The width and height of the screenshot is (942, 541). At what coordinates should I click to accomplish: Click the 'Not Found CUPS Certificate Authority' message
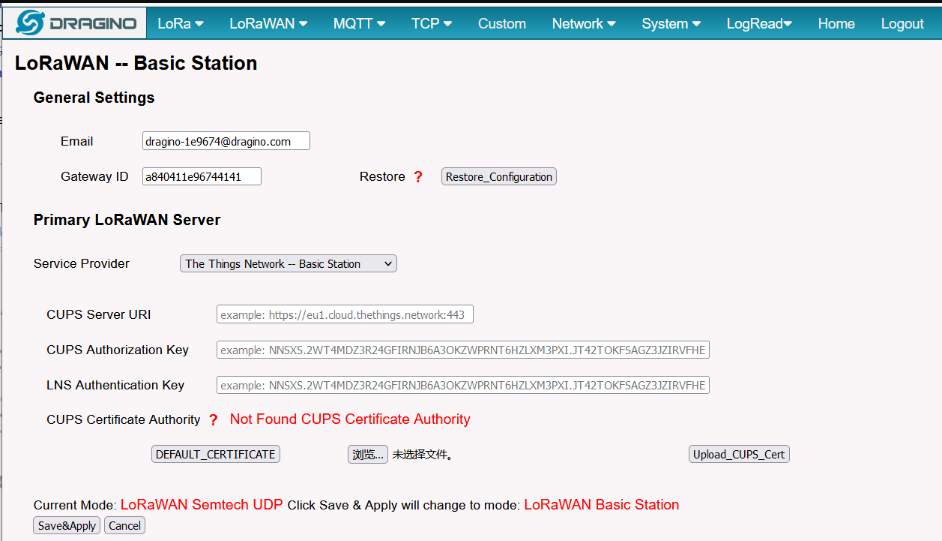click(350, 419)
